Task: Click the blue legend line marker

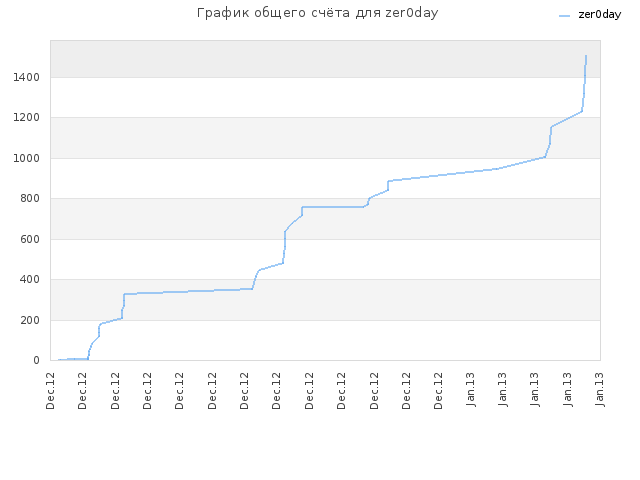Action: [x=564, y=16]
